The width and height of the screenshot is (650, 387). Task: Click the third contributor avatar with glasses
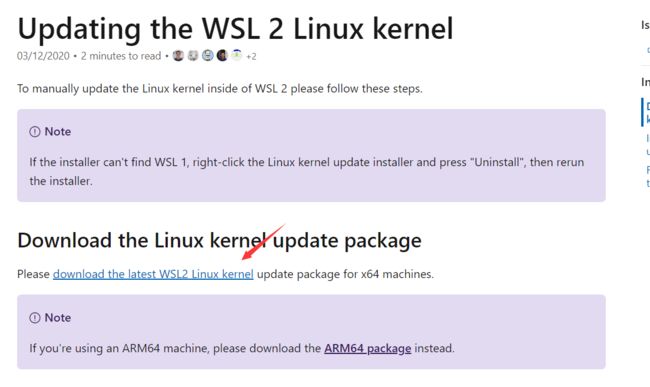[x=208, y=56]
